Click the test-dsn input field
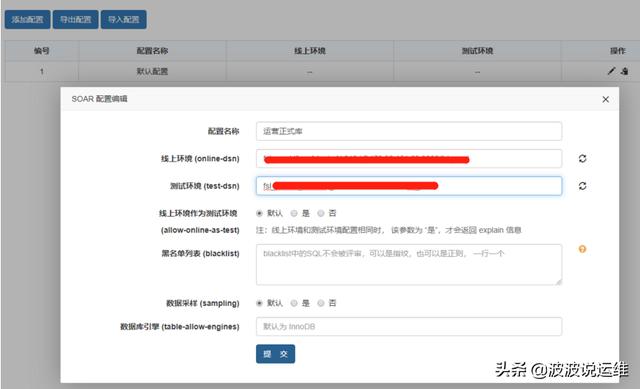 pyautogui.click(x=409, y=186)
